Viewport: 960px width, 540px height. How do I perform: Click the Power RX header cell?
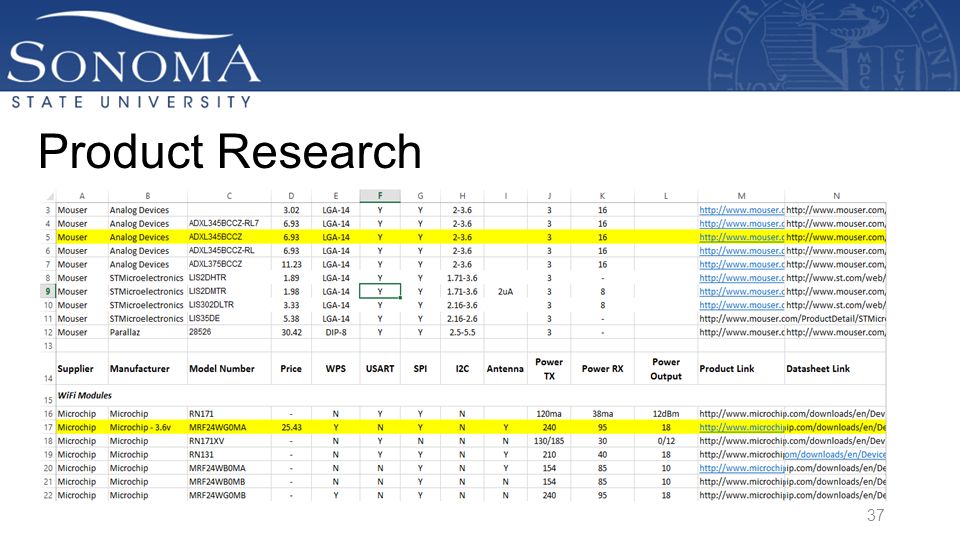602,369
